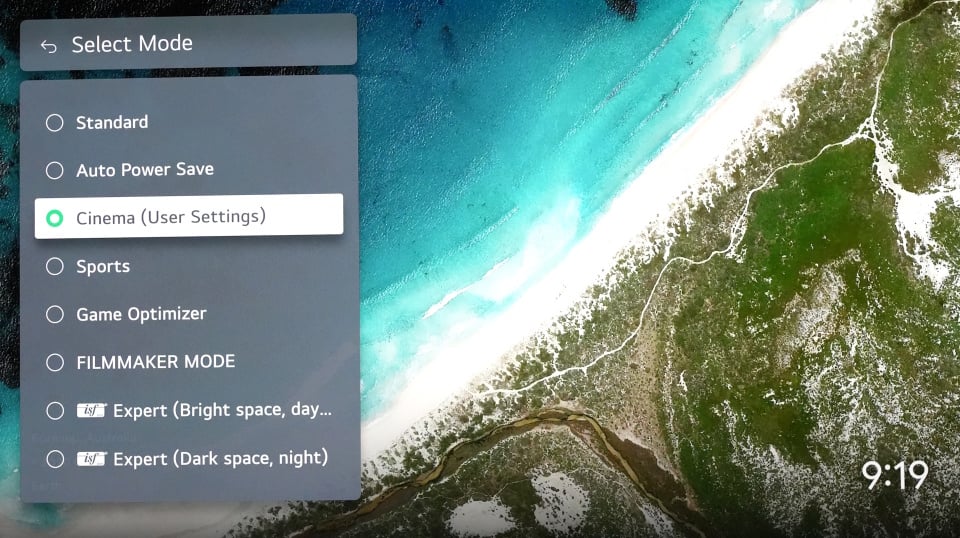Viewport: 960px width, 538px height.
Task: Click the isf logo on Bright space row
Action: (91, 410)
